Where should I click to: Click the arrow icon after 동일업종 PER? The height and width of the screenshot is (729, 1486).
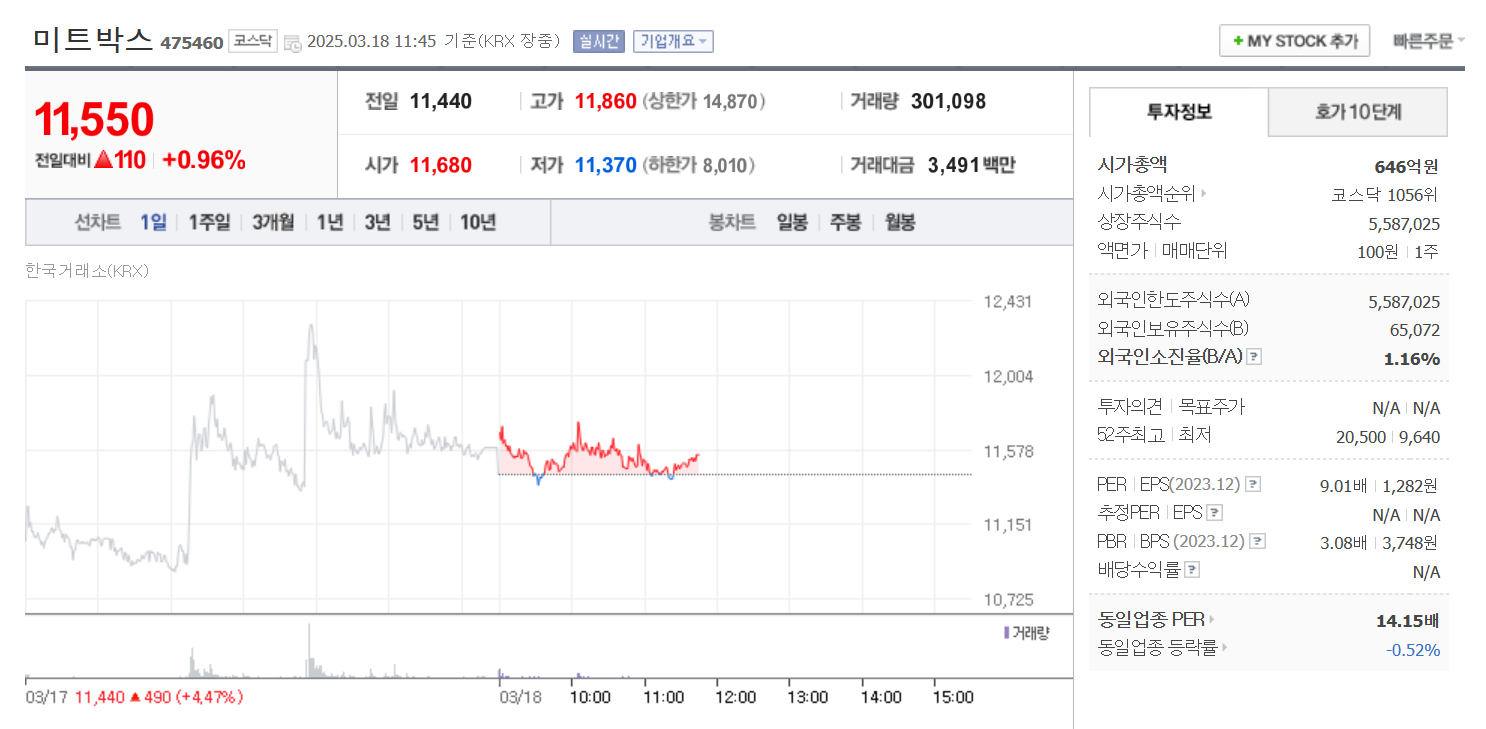pos(1213,620)
